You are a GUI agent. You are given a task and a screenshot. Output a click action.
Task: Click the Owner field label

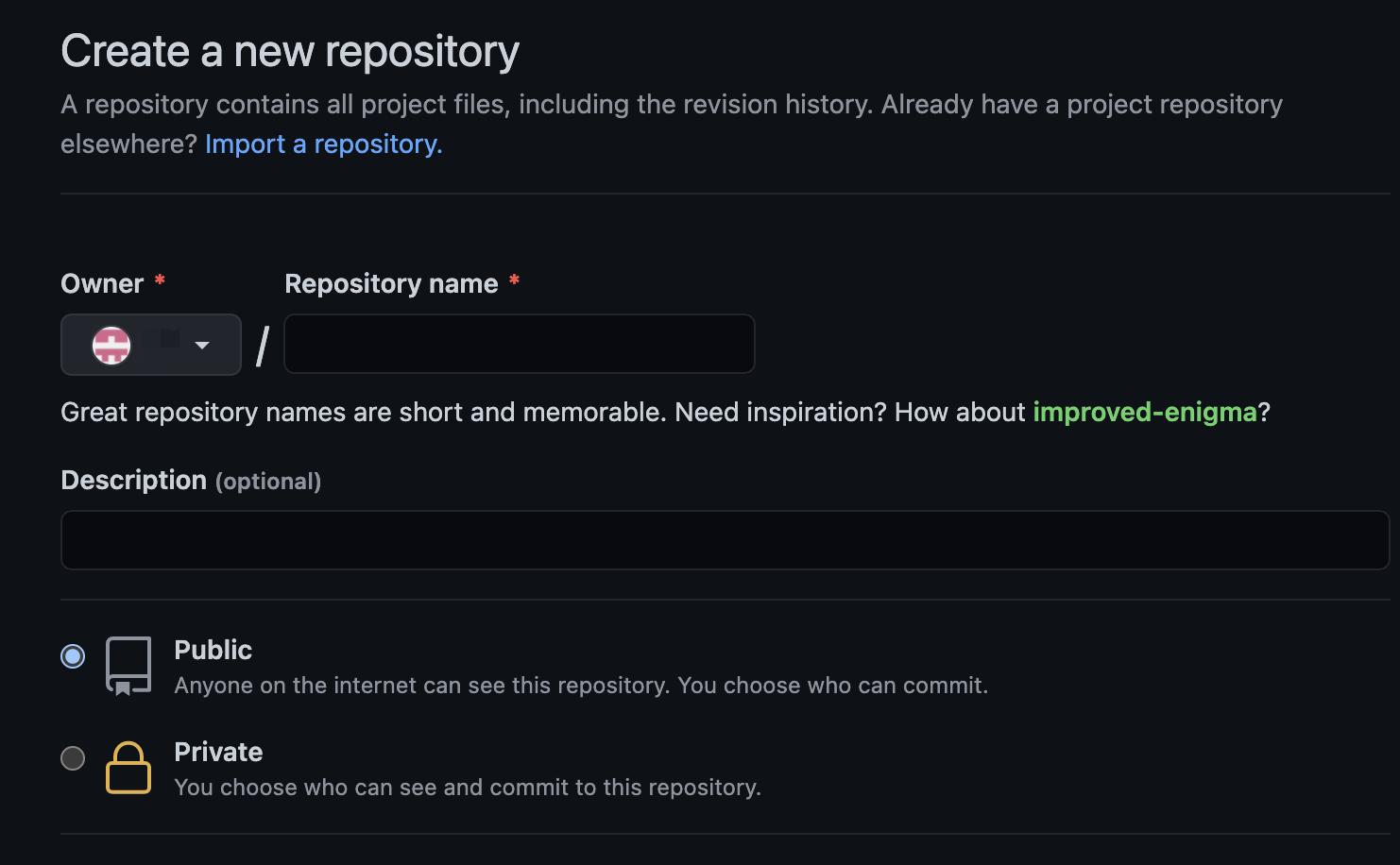tap(102, 283)
